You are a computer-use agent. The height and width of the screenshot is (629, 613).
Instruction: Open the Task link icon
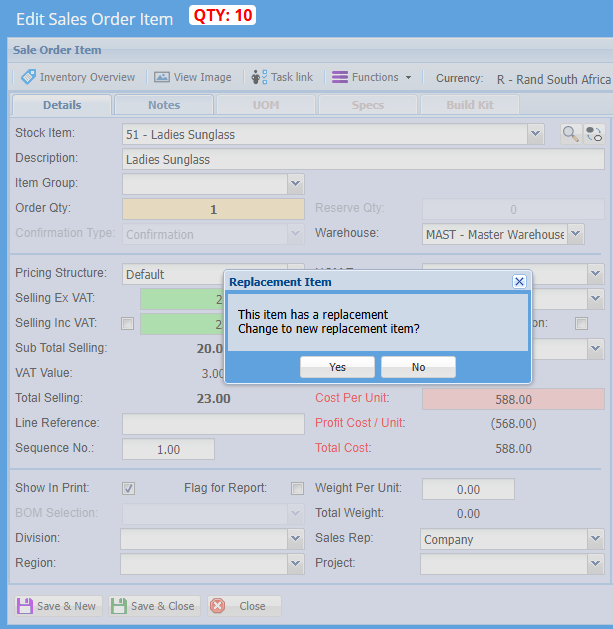(259, 77)
